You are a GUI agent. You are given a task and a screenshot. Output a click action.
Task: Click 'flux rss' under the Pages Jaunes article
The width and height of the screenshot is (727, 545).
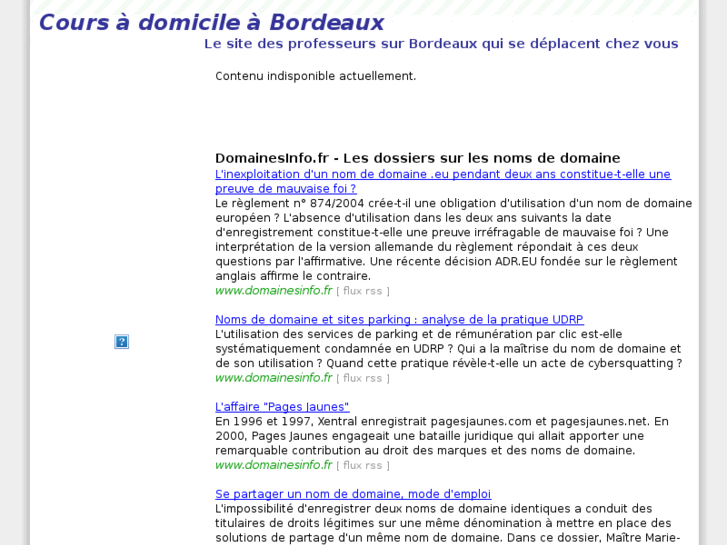[363, 466]
